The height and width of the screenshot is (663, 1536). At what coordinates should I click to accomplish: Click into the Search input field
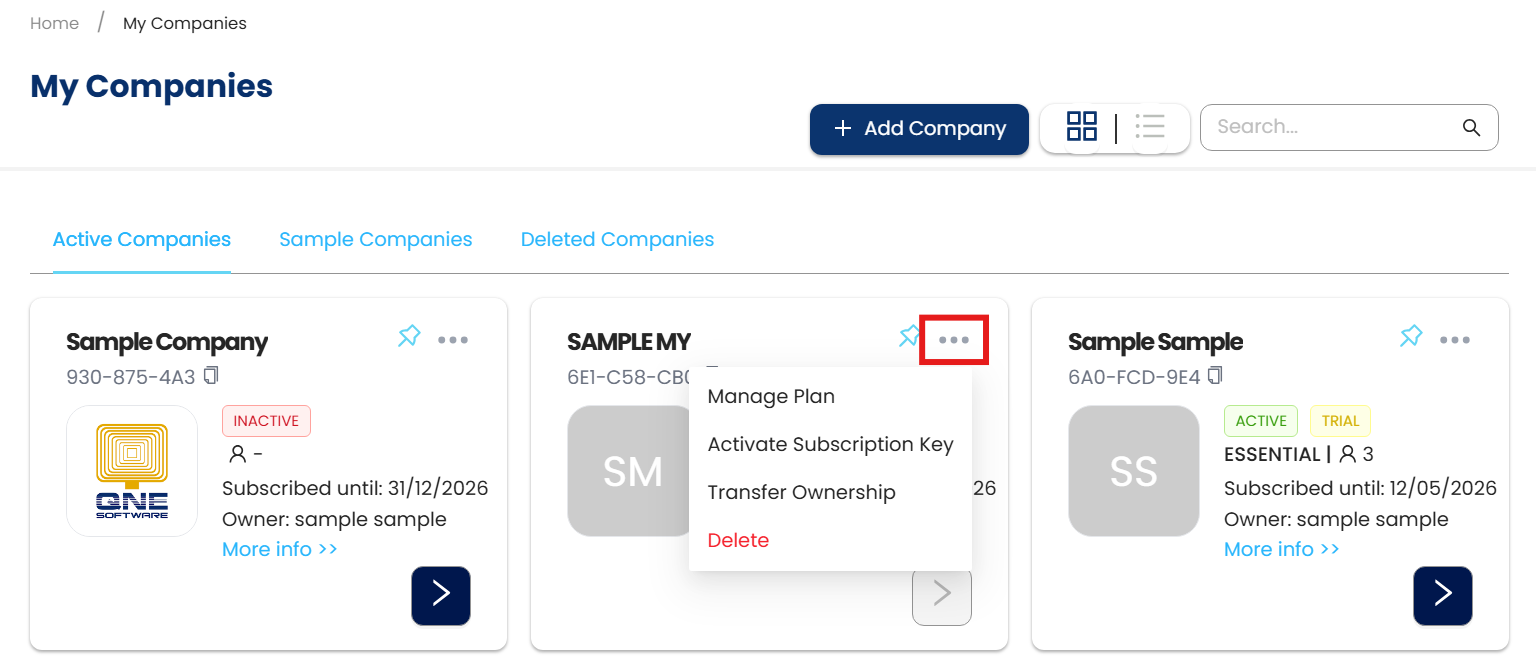click(x=1330, y=127)
